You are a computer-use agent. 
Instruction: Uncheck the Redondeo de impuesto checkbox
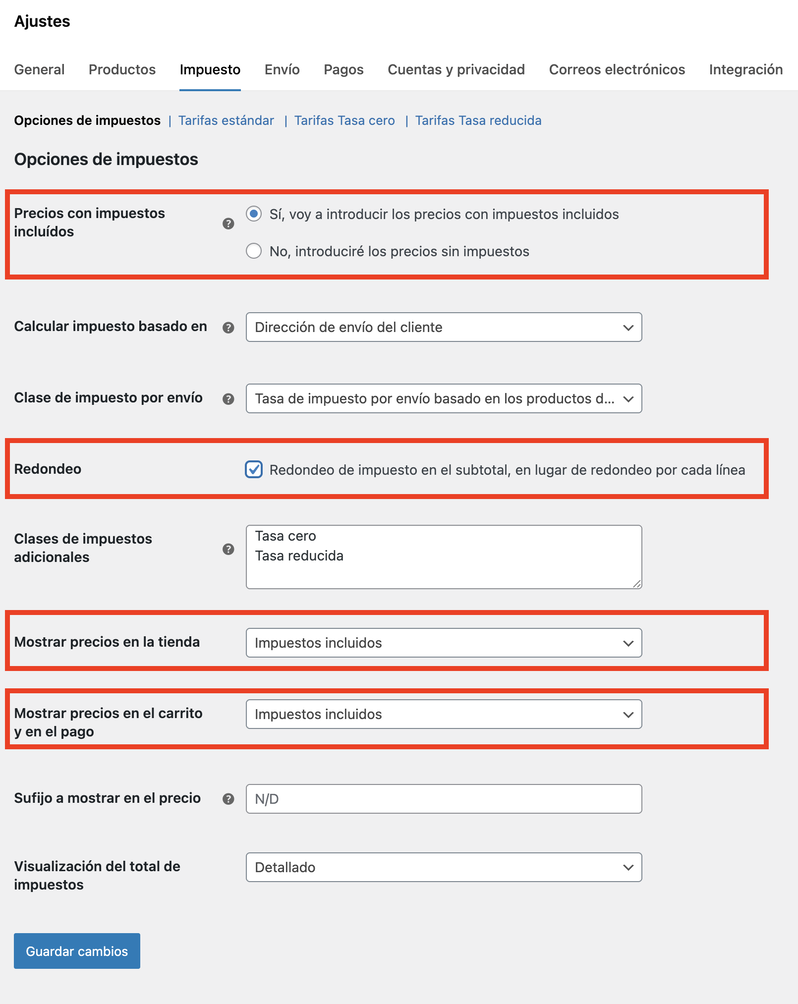tap(253, 468)
